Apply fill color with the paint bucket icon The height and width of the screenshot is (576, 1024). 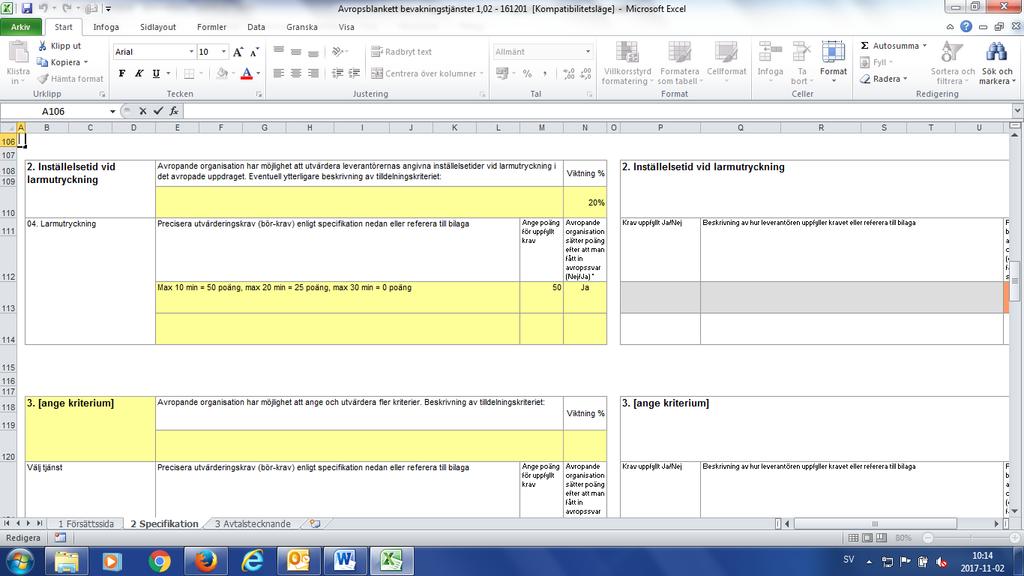[x=222, y=73]
